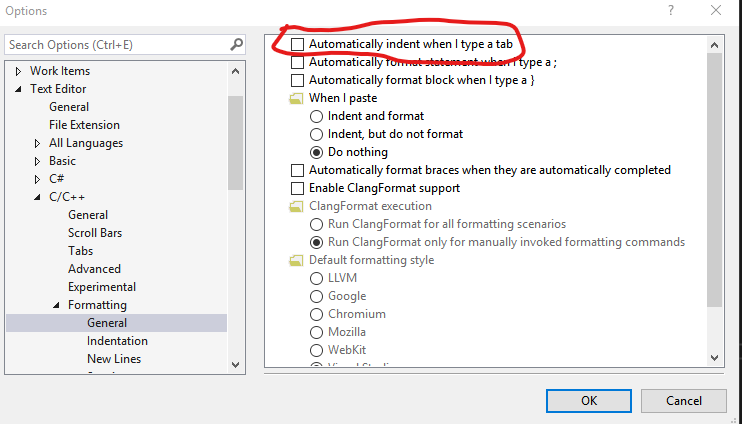Choose 'Indent, but do not format' option

(x=317, y=135)
